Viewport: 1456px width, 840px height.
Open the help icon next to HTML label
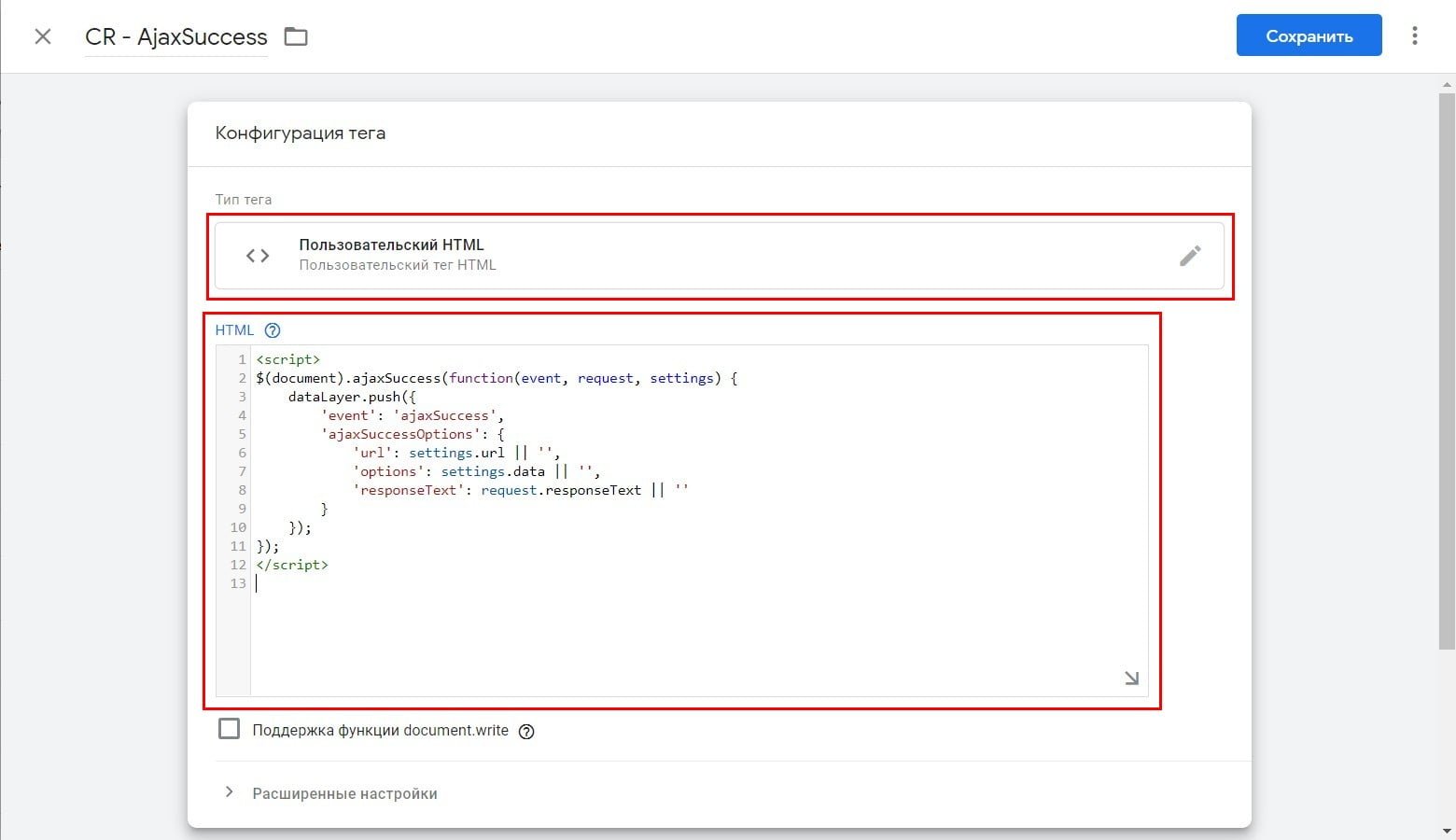point(273,330)
